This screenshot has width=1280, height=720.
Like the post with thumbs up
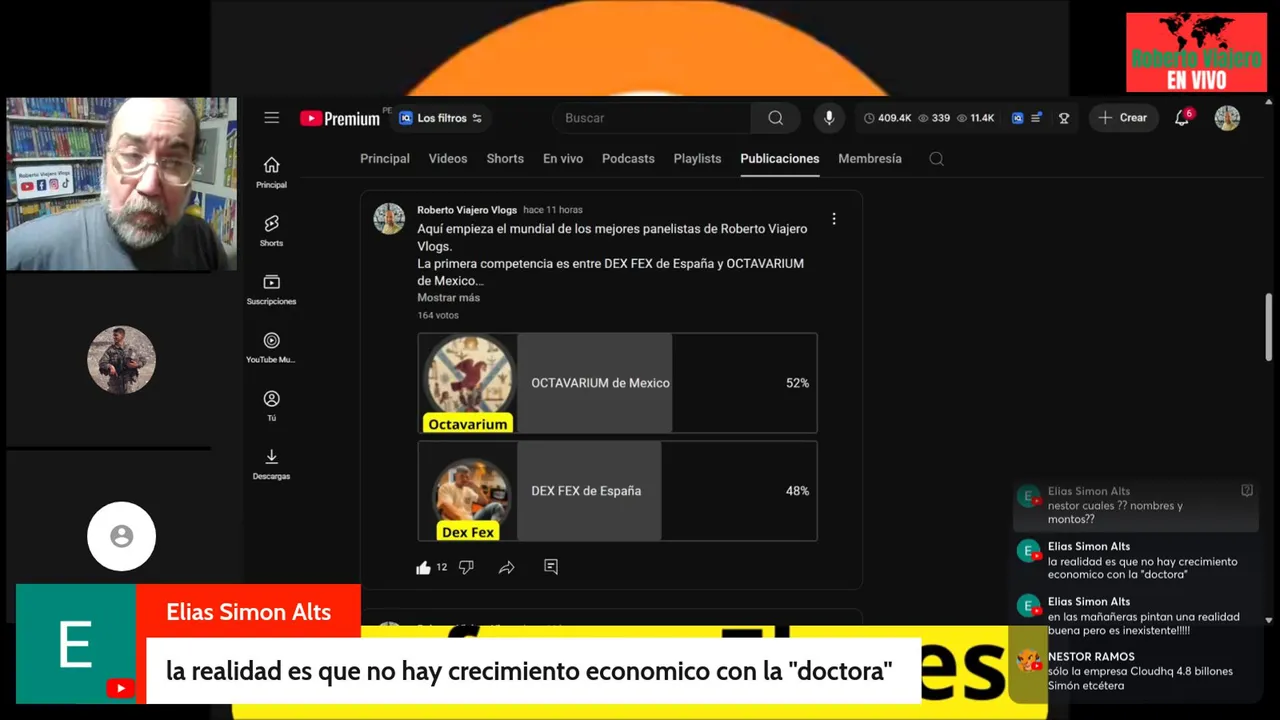[x=423, y=567]
